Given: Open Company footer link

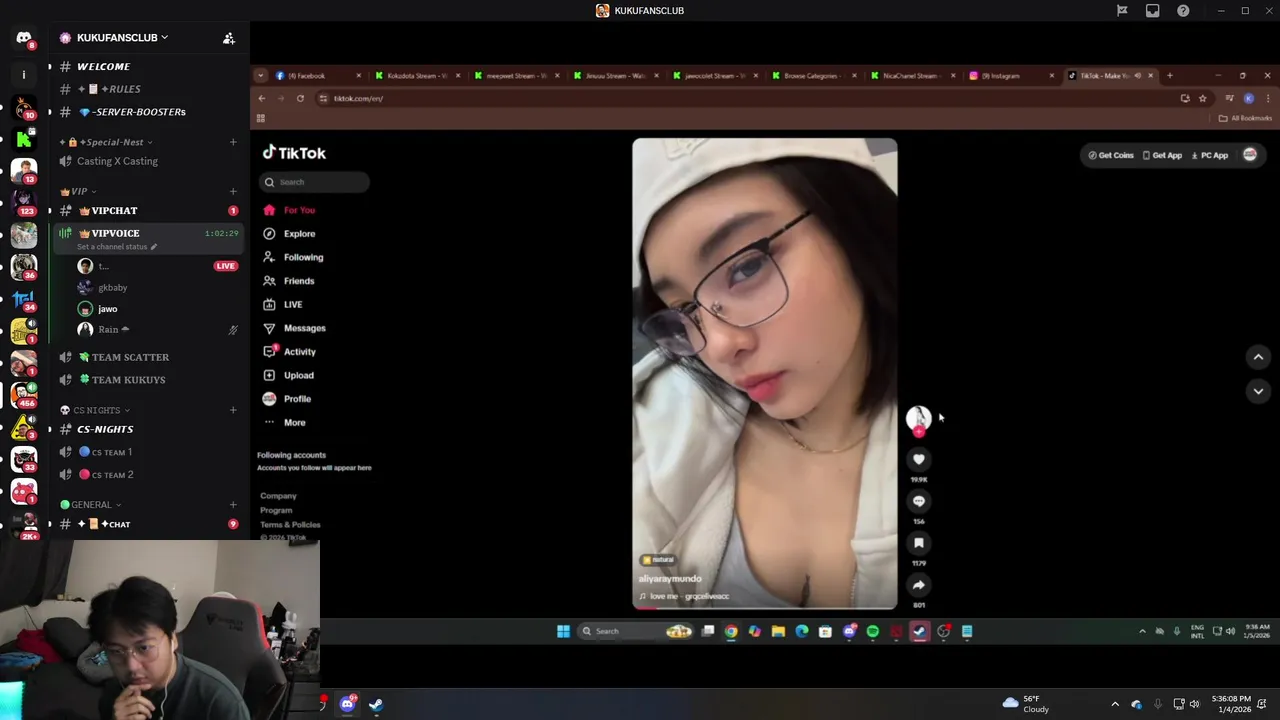Looking at the screenshot, I should [x=278, y=496].
